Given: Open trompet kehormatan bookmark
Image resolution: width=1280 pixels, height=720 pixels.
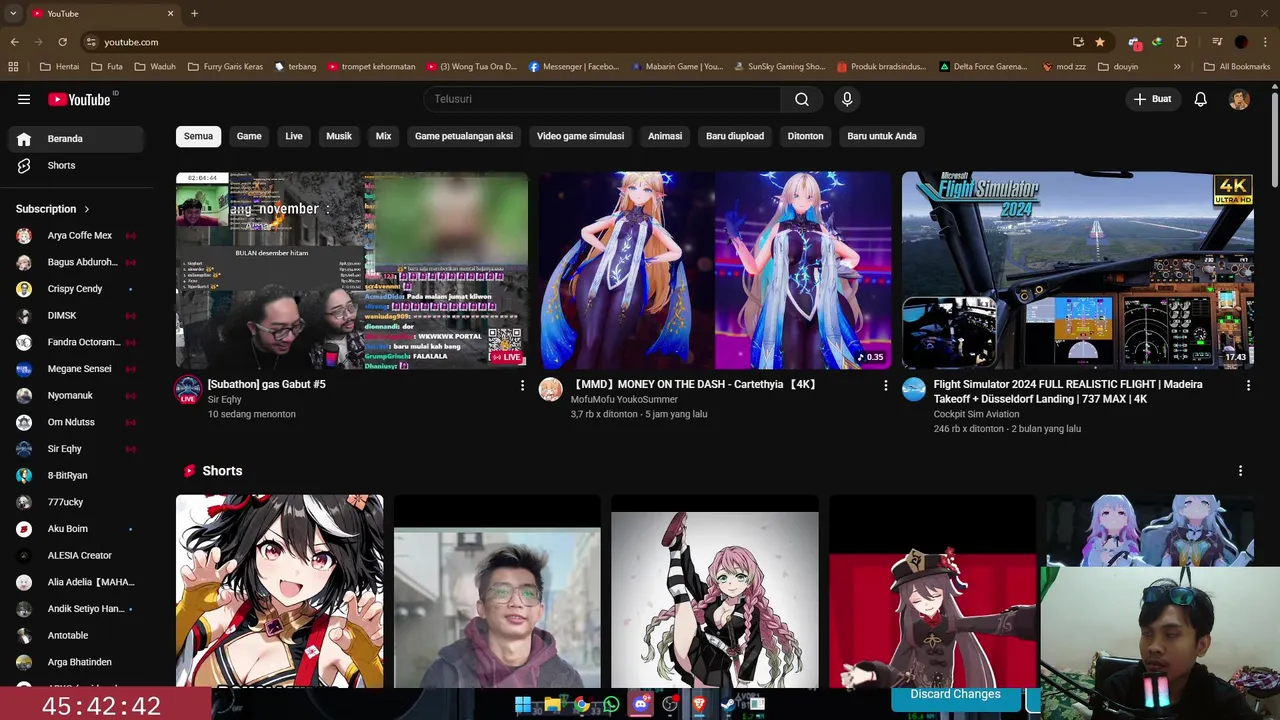Looking at the screenshot, I should [x=370, y=67].
